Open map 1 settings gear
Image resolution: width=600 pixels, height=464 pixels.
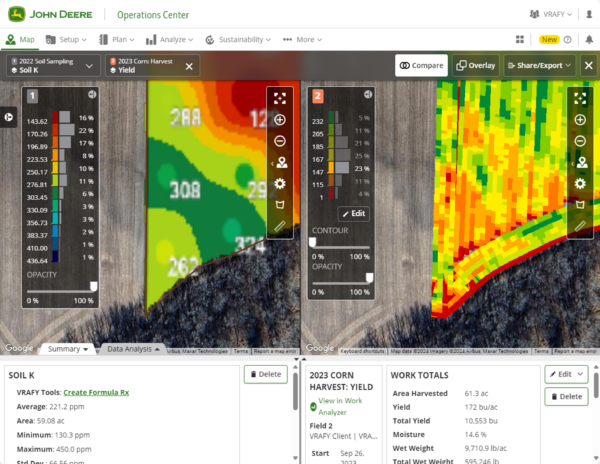(280, 184)
